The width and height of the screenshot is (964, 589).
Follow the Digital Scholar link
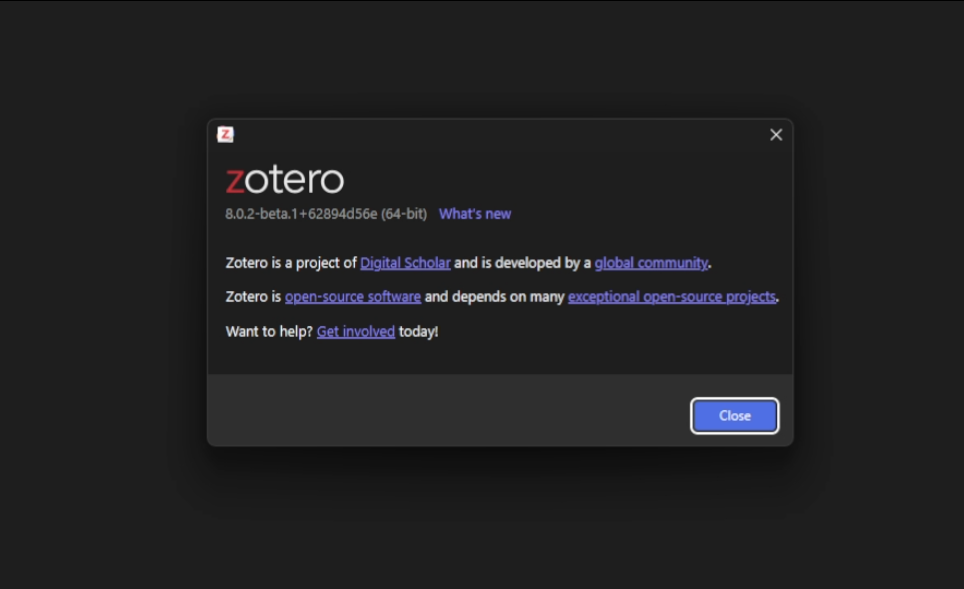pos(405,263)
